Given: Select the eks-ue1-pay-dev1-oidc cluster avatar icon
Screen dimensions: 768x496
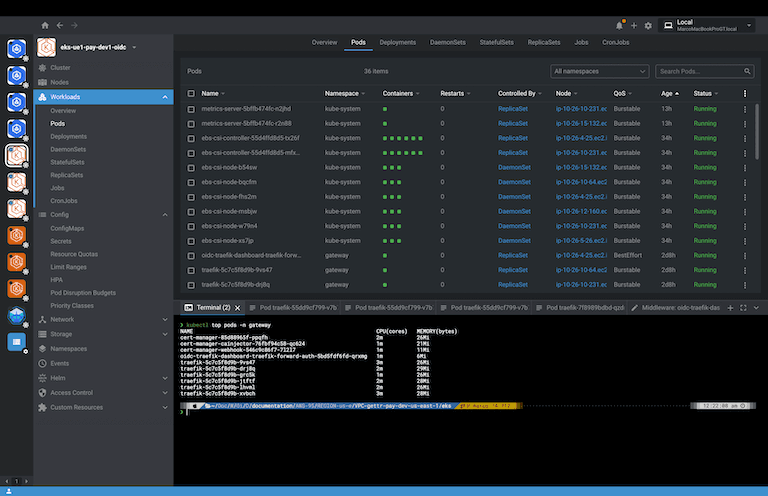Looking at the screenshot, I should (x=47, y=47).
